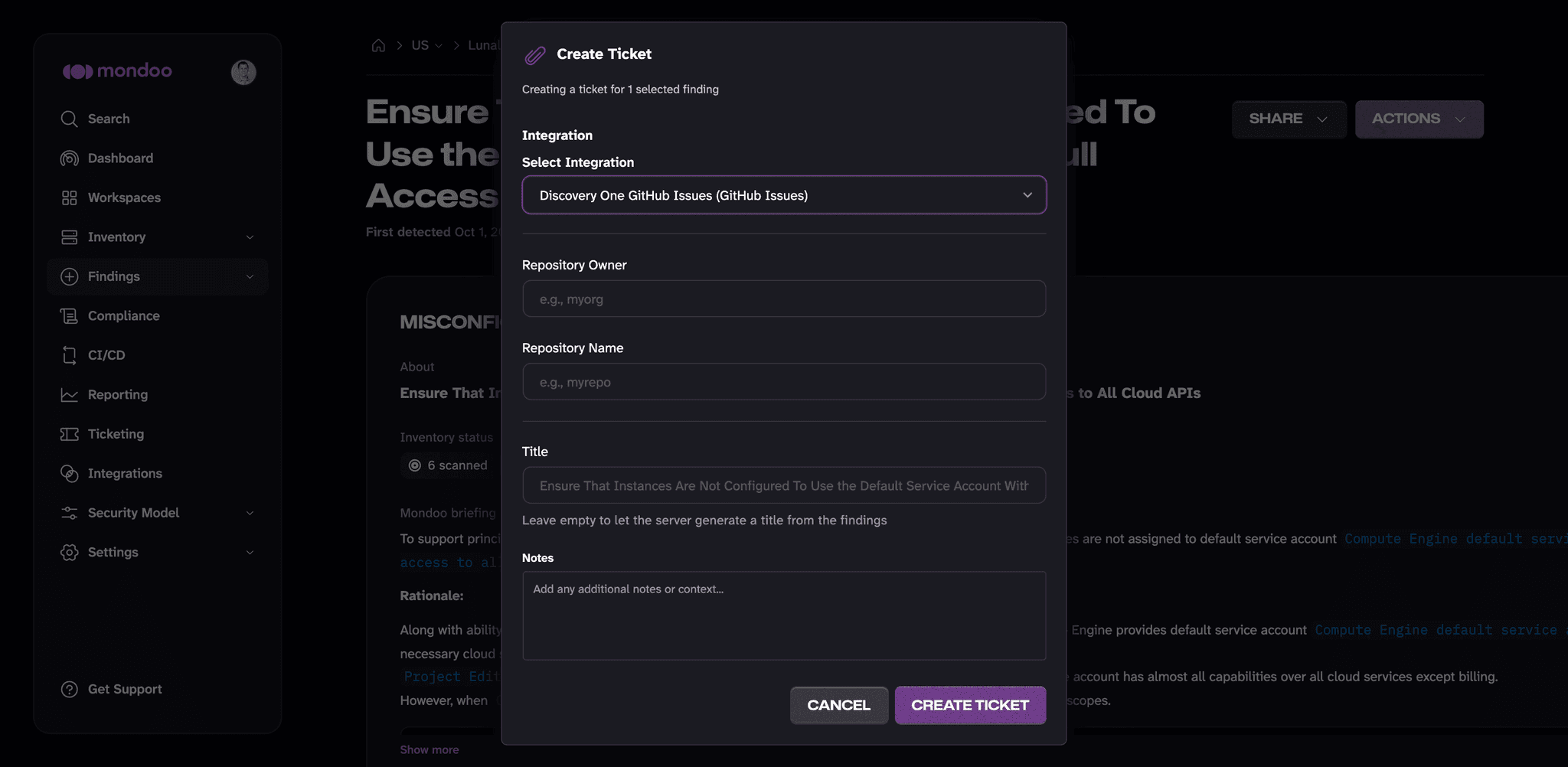Click the CI/CD icon in sidebar
The image size is (1568, 767).
pos(69,355)
